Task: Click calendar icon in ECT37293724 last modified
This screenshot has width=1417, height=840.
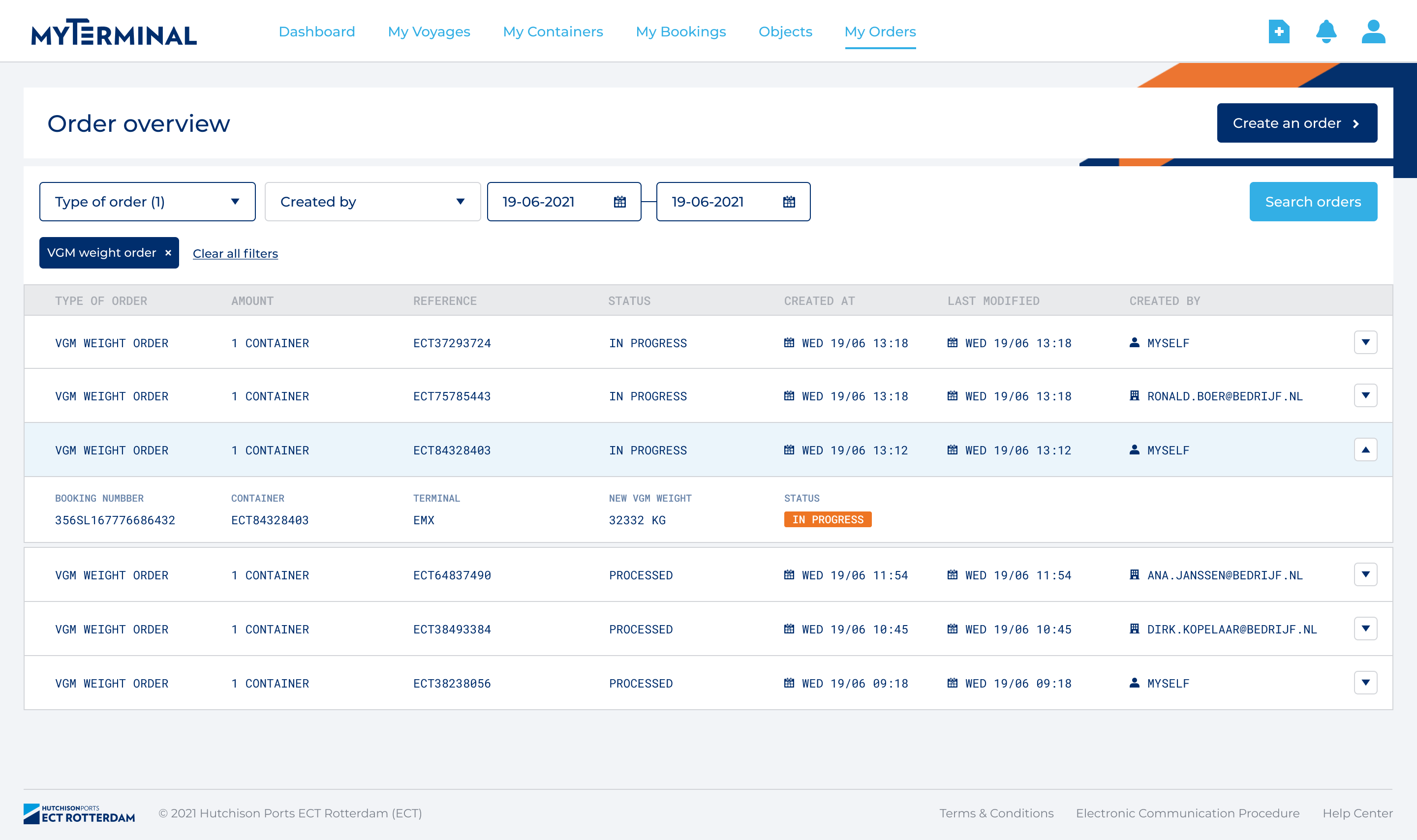Action: tap(952, 342)
